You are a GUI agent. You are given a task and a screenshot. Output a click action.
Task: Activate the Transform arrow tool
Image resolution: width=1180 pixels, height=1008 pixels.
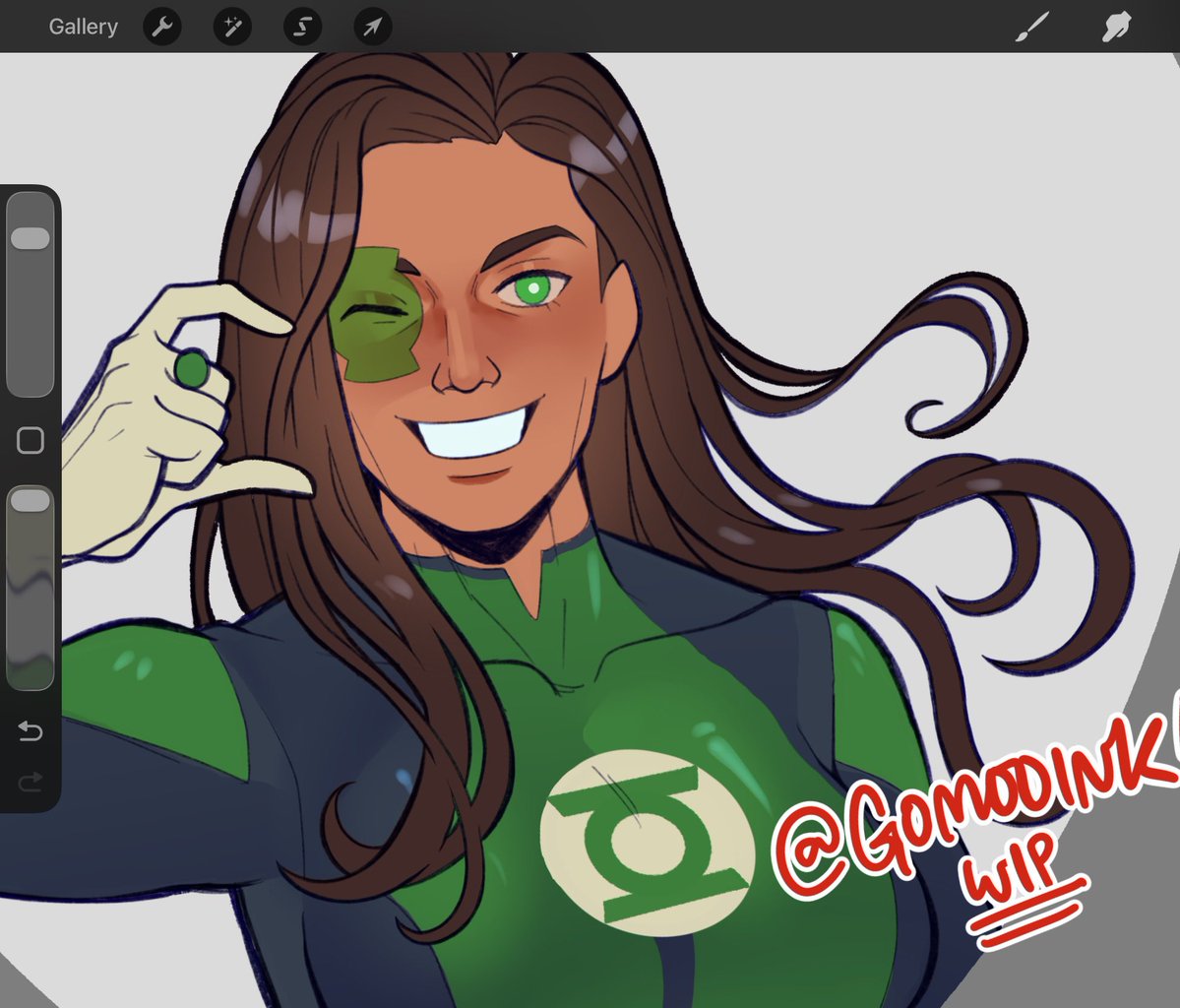[373, 28]
